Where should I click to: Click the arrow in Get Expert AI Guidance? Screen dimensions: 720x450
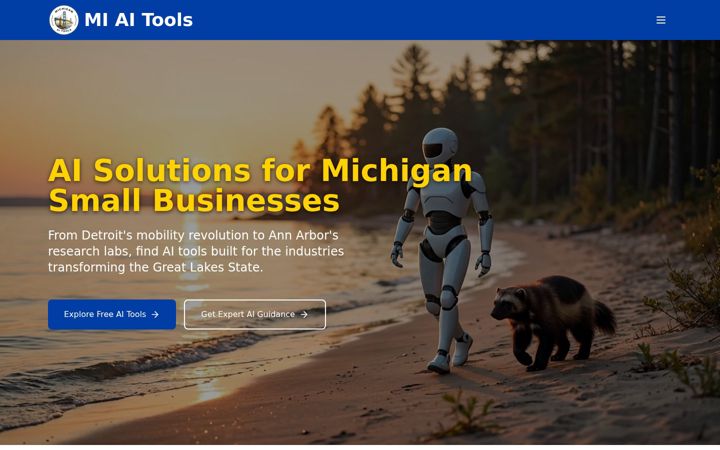304,315
